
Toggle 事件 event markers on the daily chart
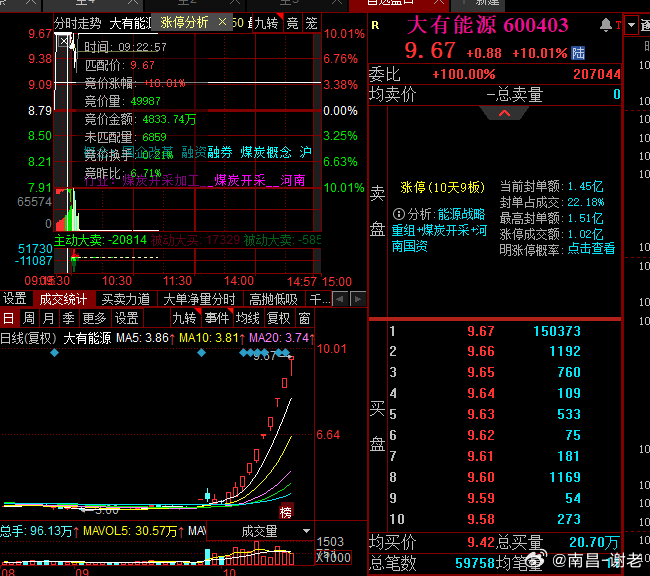pos(217,318)
